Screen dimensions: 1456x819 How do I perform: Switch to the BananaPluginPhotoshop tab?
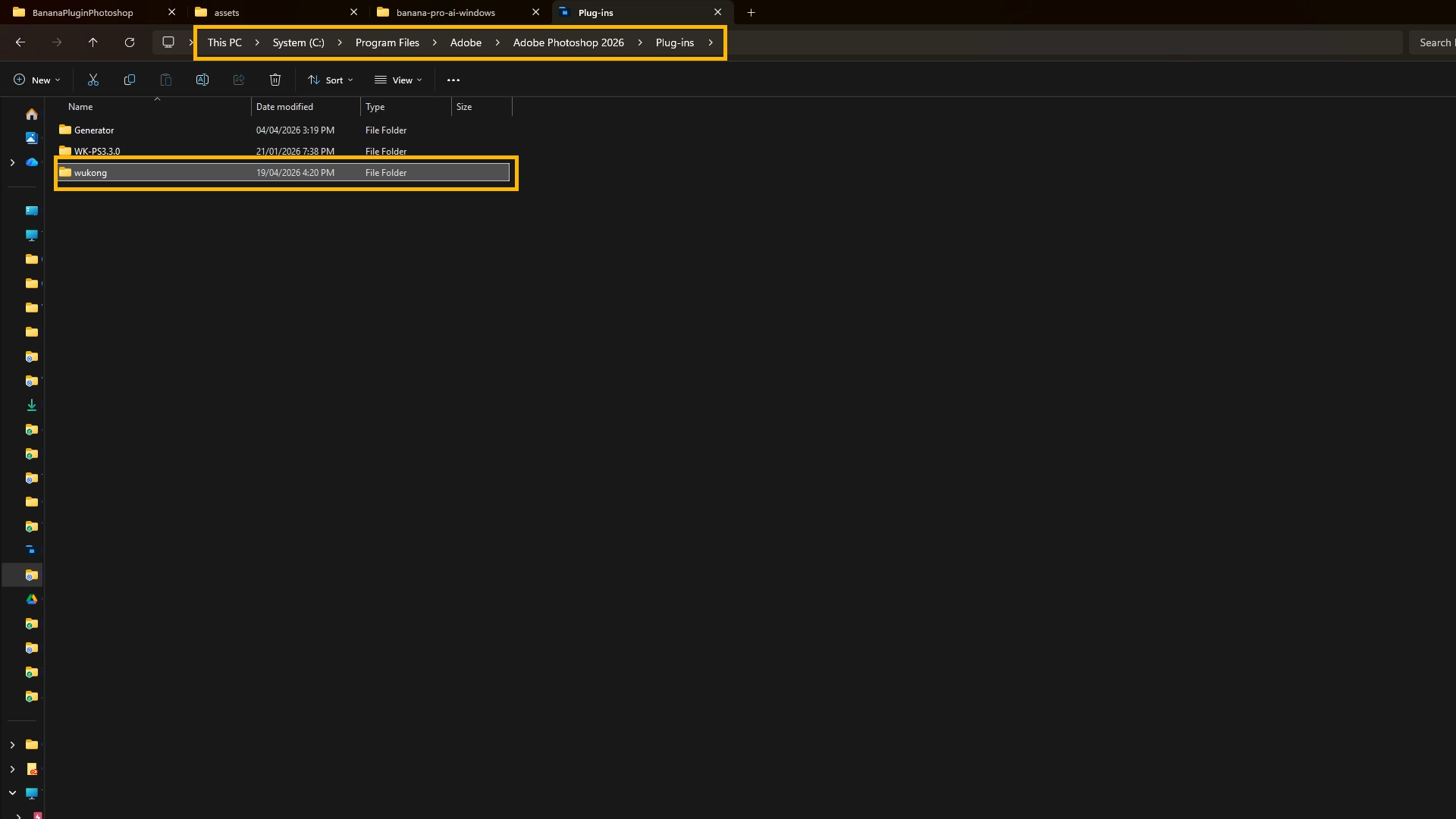[x=83, y=12]
